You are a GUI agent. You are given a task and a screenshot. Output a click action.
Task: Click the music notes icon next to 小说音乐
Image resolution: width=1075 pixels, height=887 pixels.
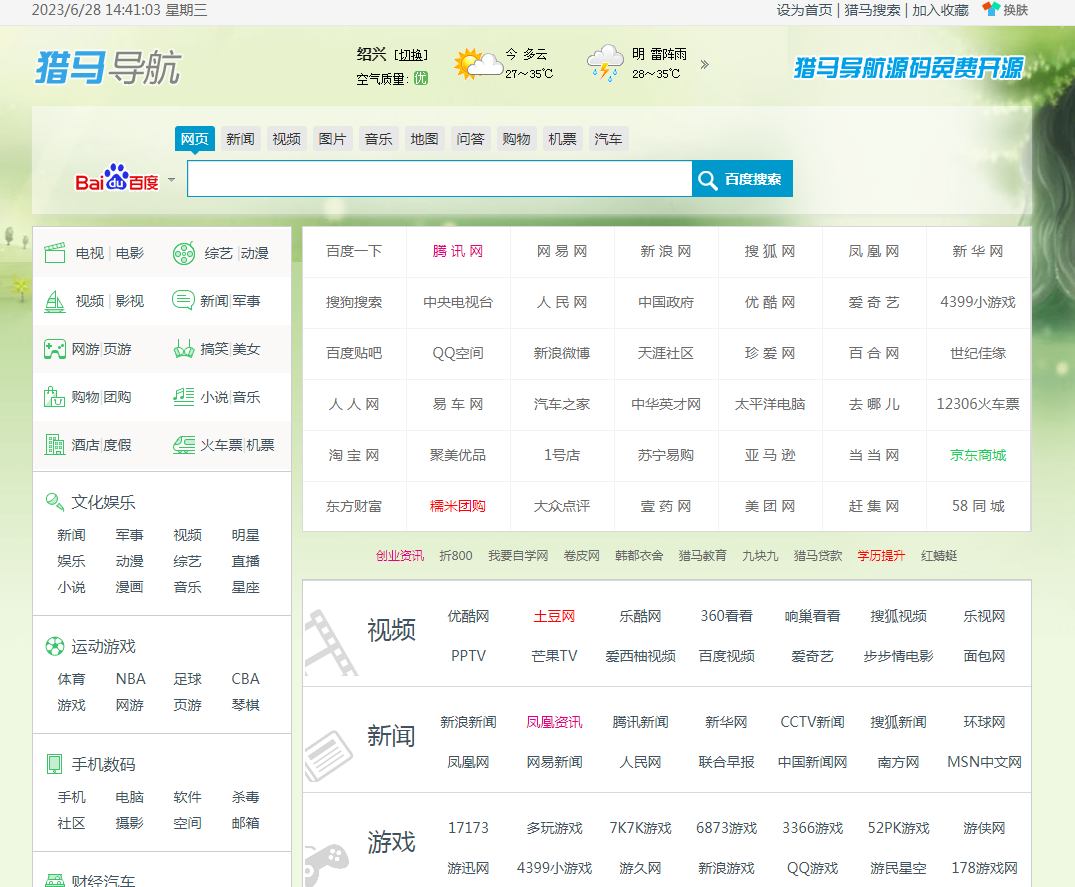pos(184,397)
